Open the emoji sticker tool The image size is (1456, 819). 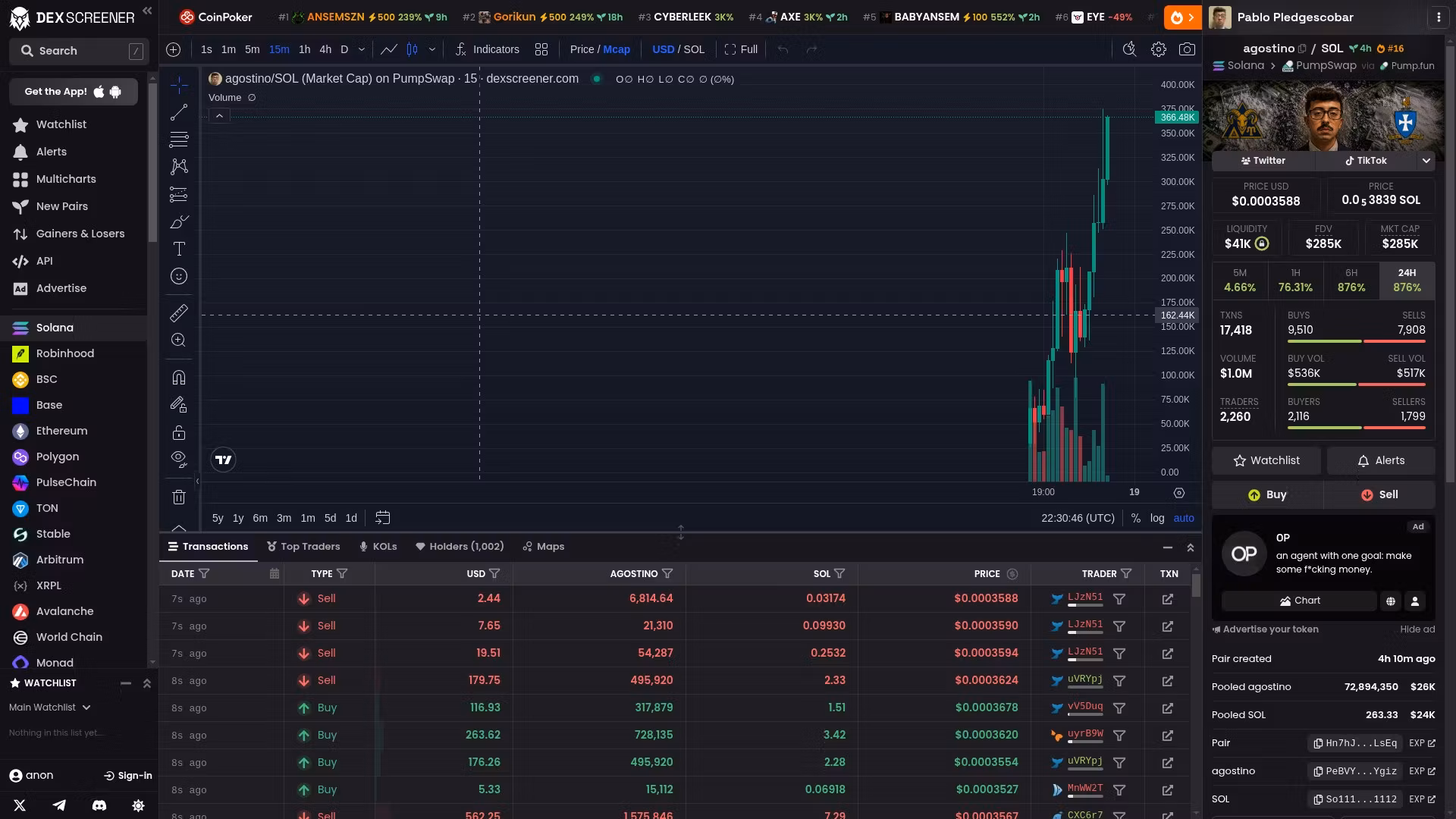(179, 276)
